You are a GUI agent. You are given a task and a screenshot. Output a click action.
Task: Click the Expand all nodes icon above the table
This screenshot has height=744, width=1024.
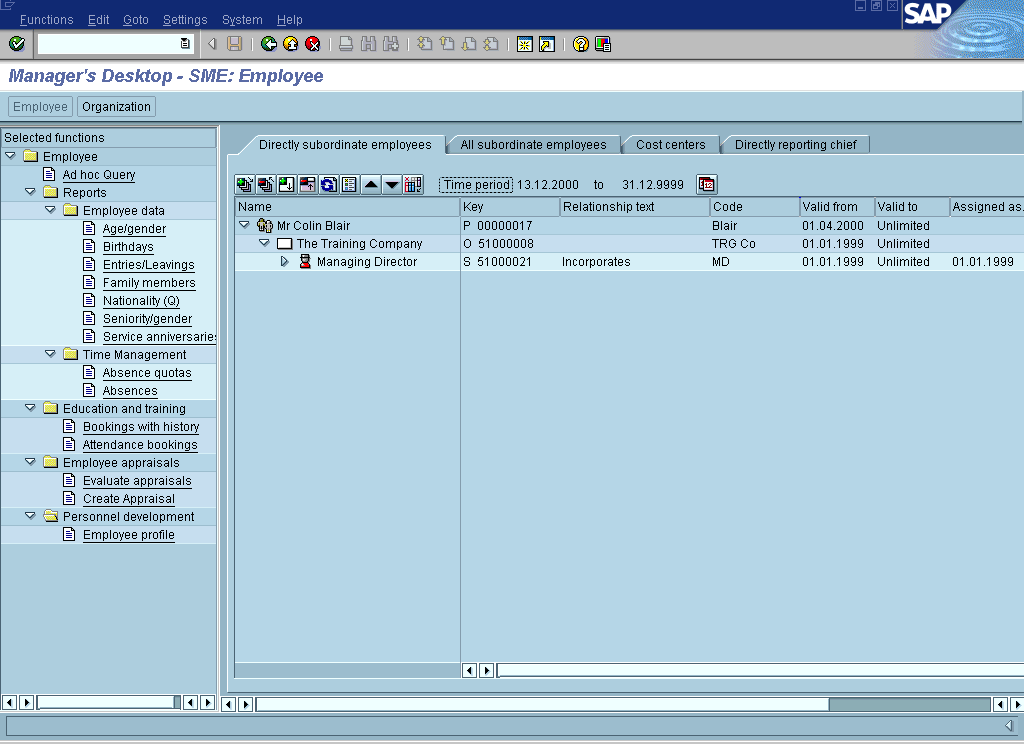point(245,185)
